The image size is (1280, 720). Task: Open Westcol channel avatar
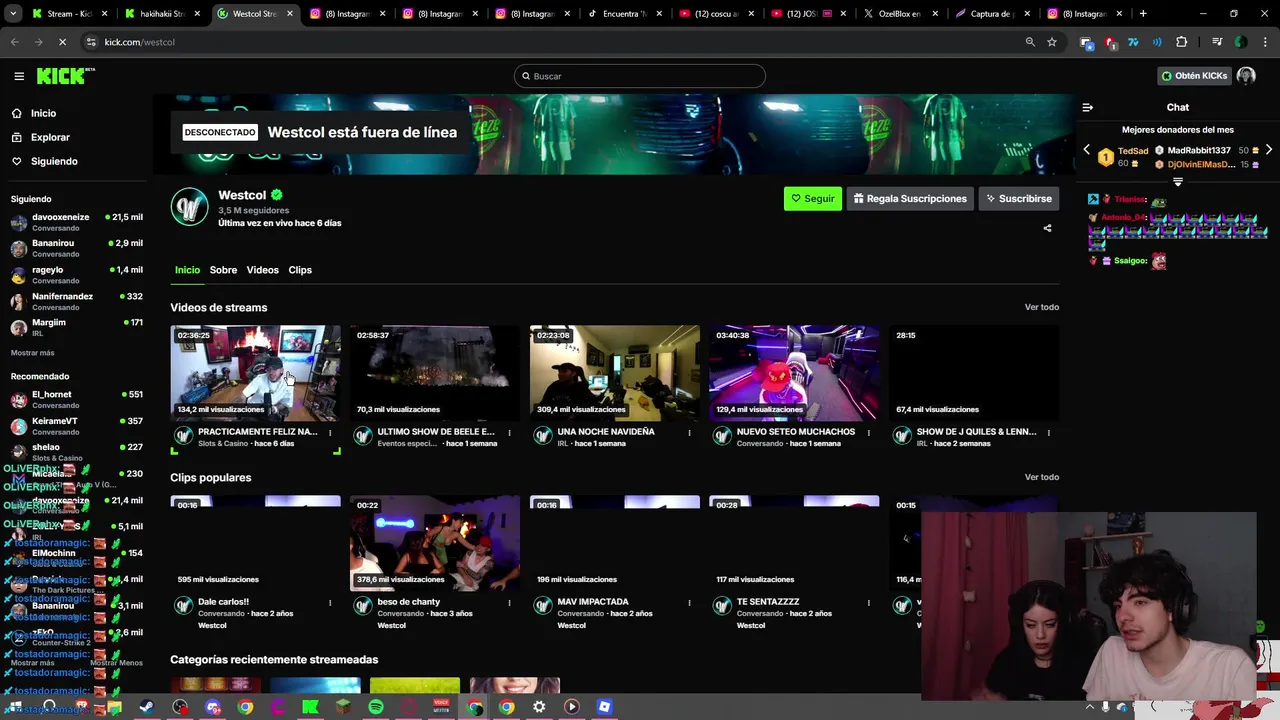pyautogui.click(x=189, y=207)
